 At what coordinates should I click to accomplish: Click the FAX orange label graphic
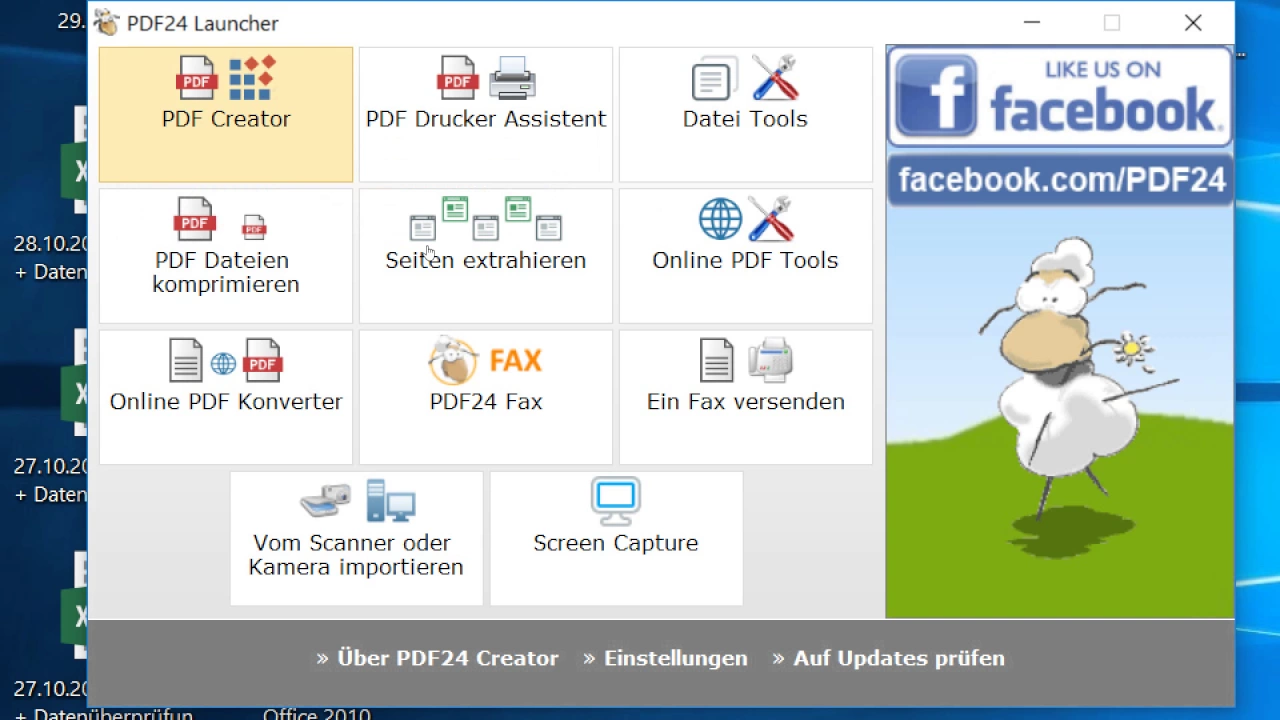pos(515,360)
